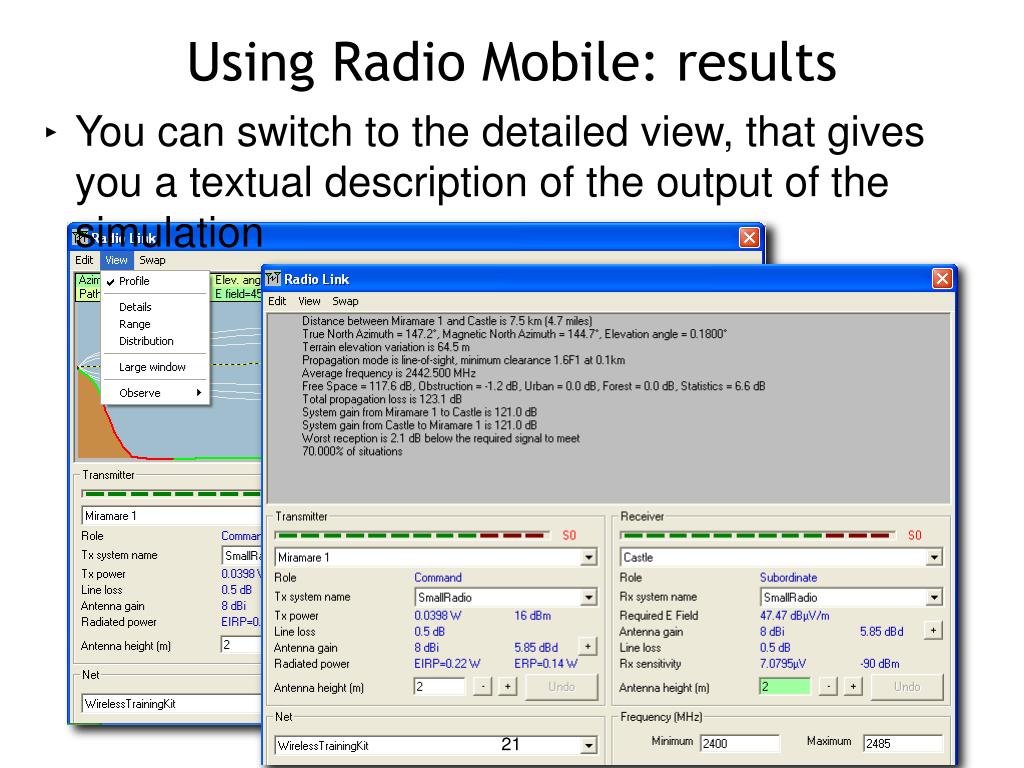The image size is (1024, 768).
Task: Click Tx power value 0.0398 W
Action: (x=438, y=615)
